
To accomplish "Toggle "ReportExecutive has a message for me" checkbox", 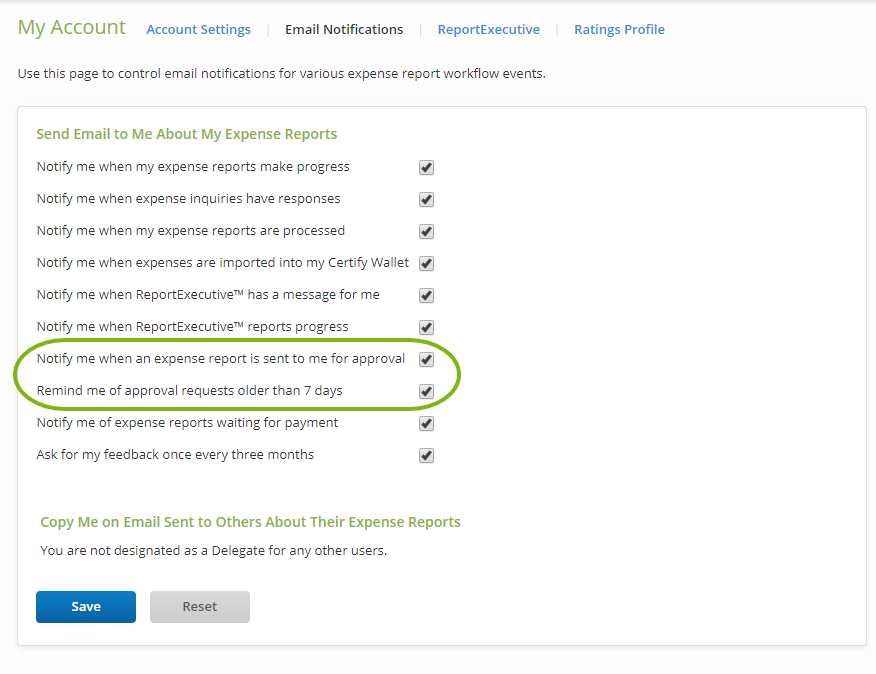I will coord(426,295).
